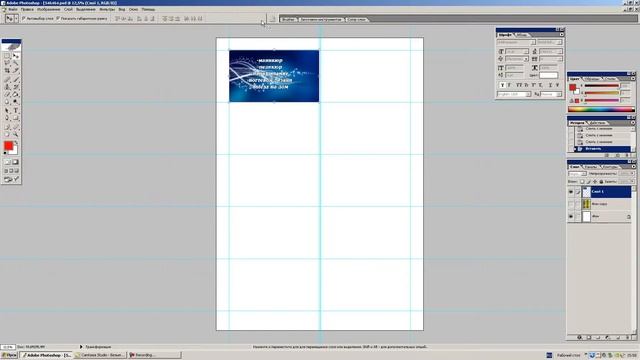Viewport: 640px width, 360px height.
Task: Select the Slice tool
Action: pyautogui.click(x=16, y=70)
